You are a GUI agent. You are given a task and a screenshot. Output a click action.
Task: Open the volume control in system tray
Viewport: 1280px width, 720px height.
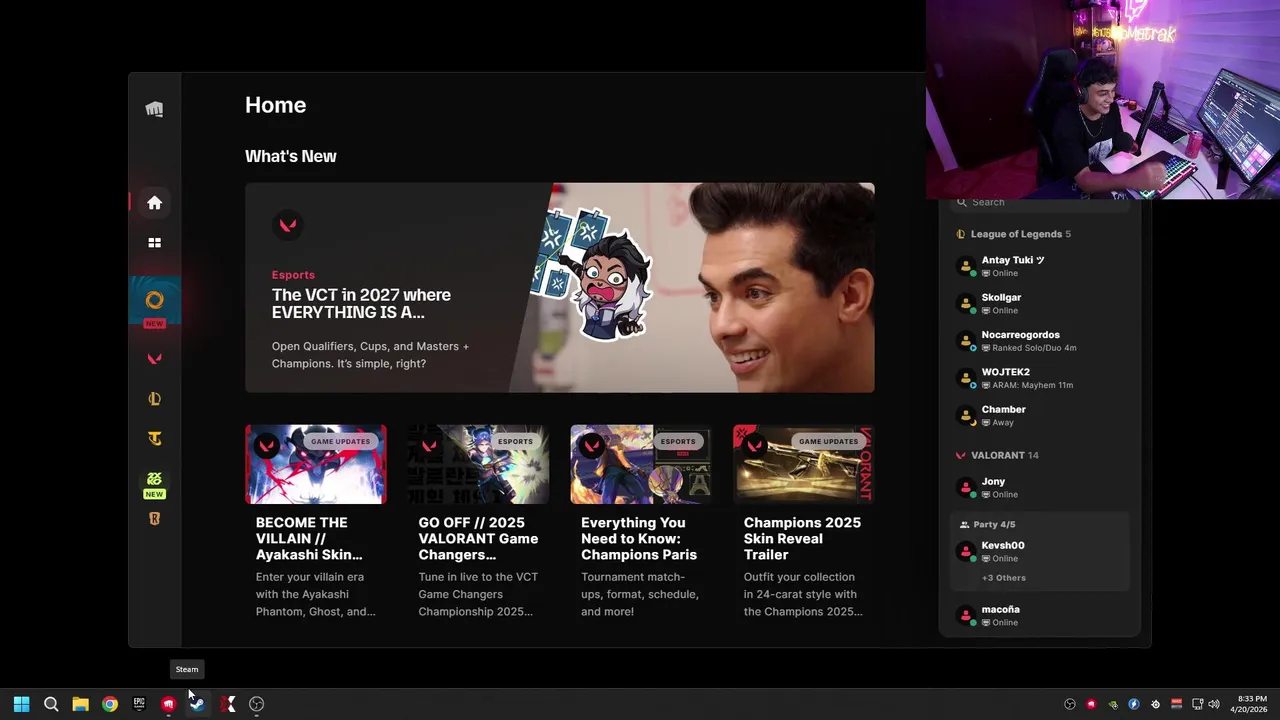point(1214,704)
